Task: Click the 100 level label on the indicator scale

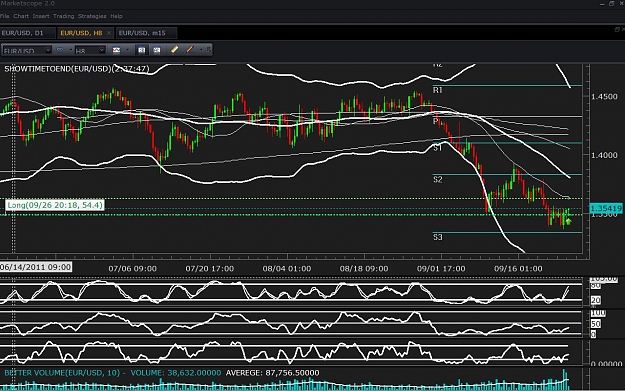Action: (598, 313)
